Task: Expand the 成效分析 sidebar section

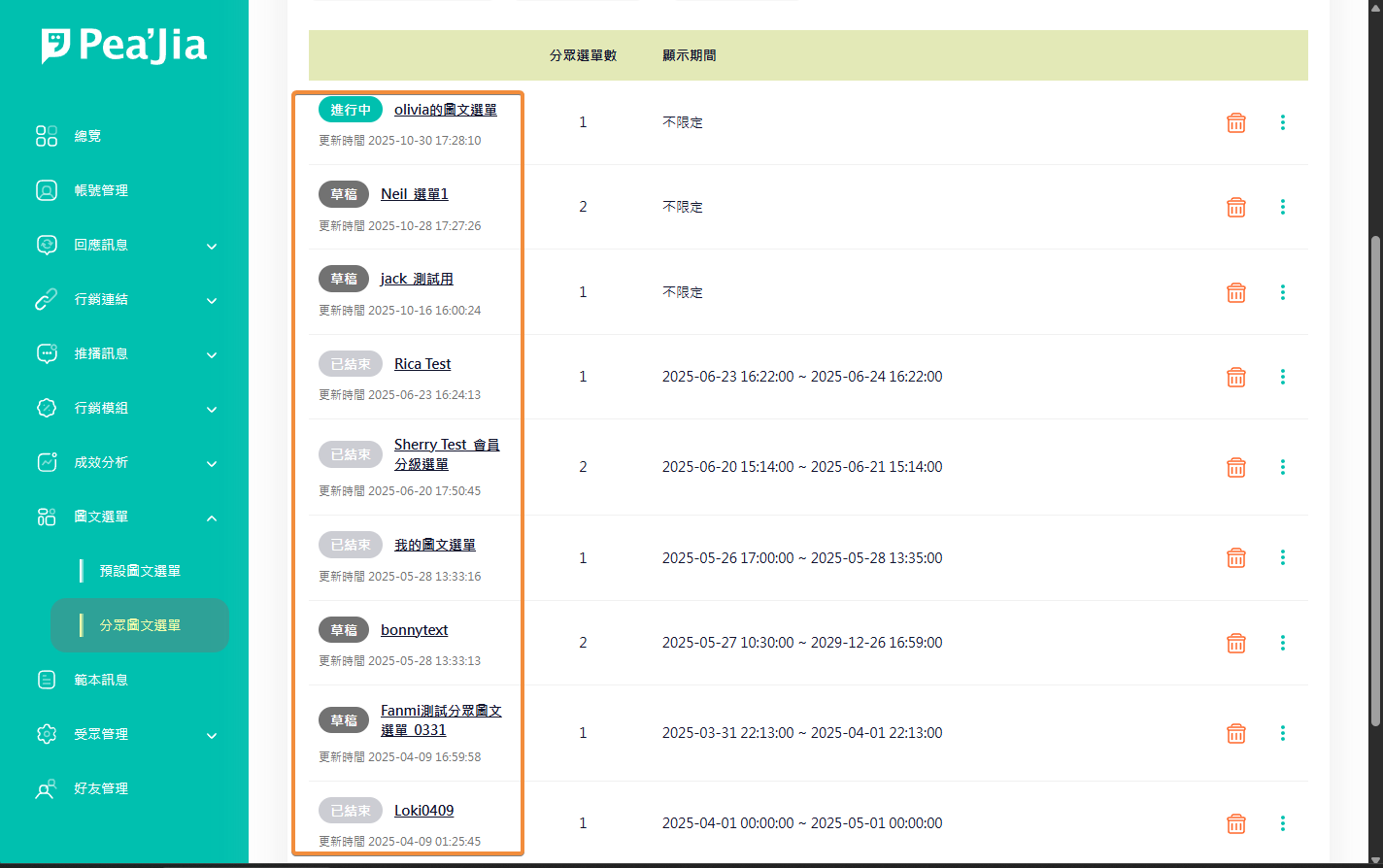Action: click(x=212, y=463)
